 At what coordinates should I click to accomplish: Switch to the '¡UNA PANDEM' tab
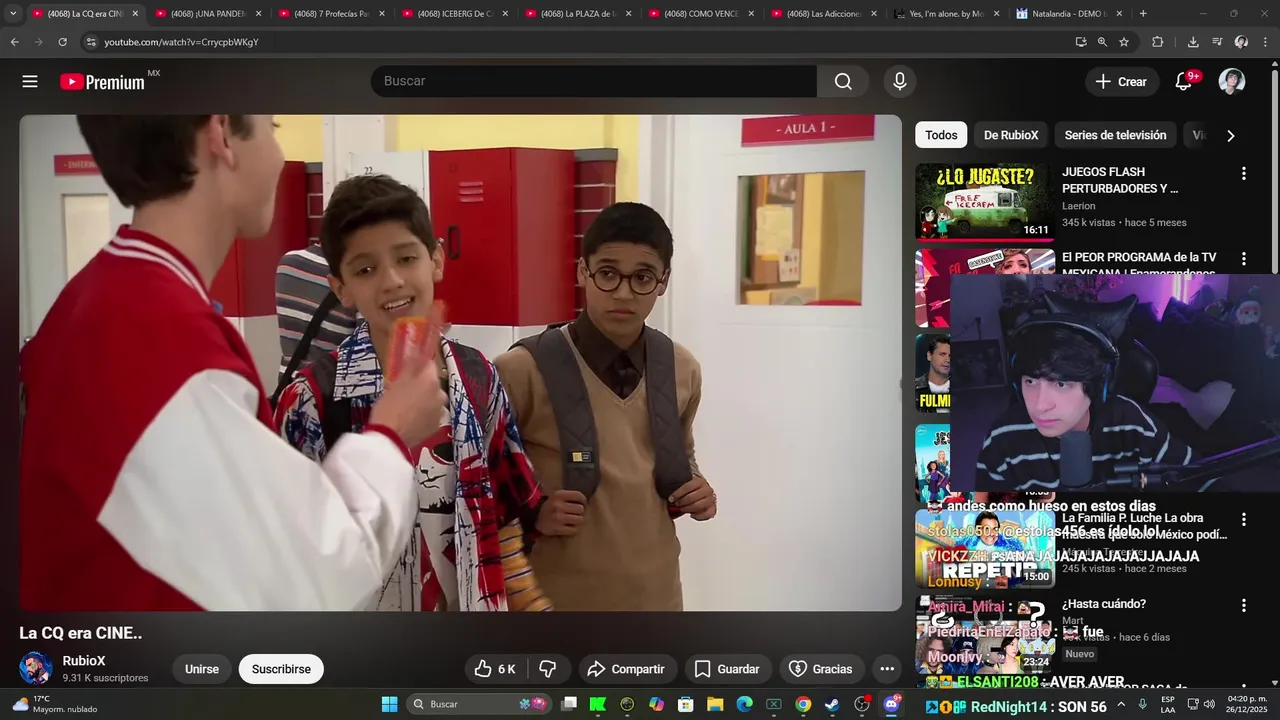207,14
